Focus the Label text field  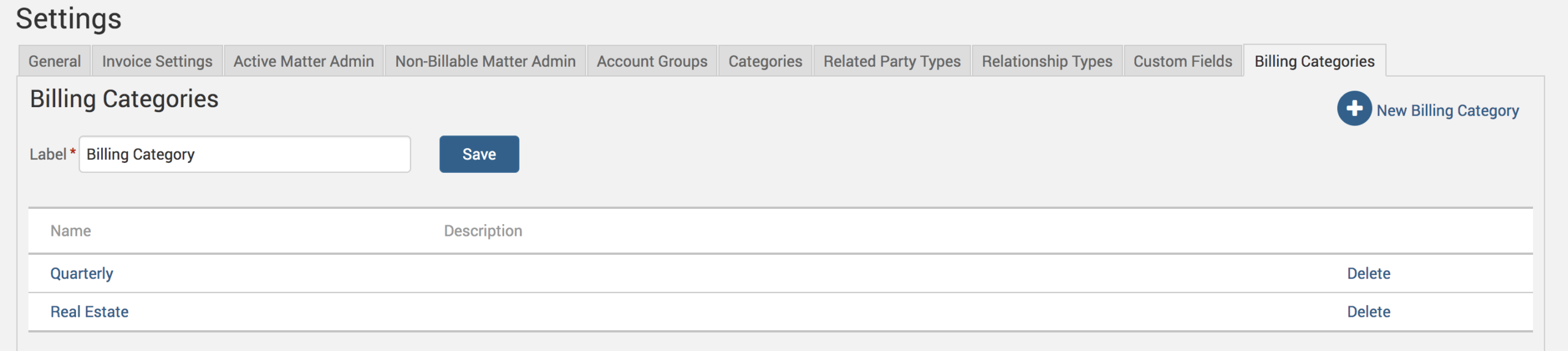tap(244, 154)
